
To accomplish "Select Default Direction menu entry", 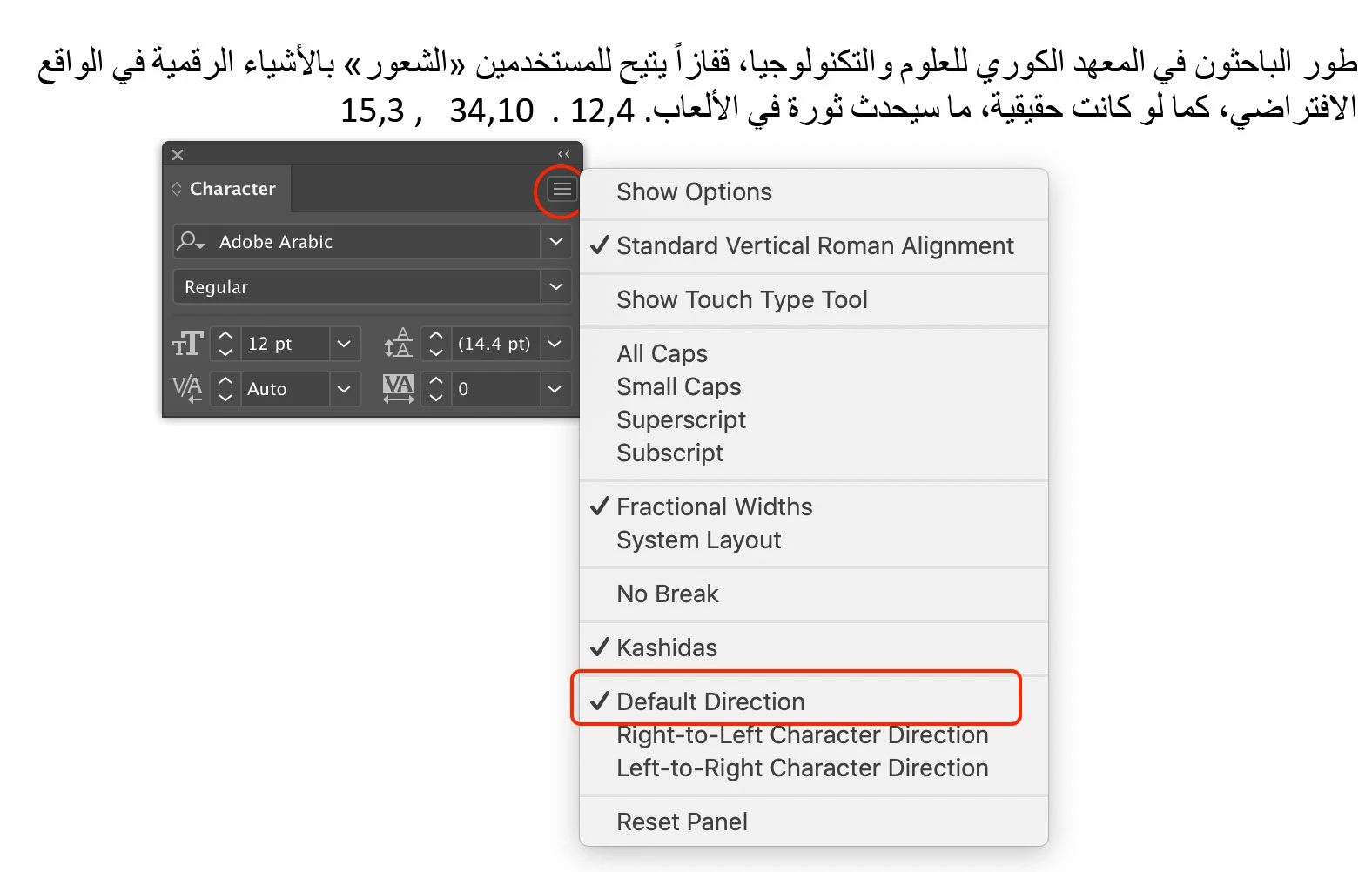I will click(813, 701).
